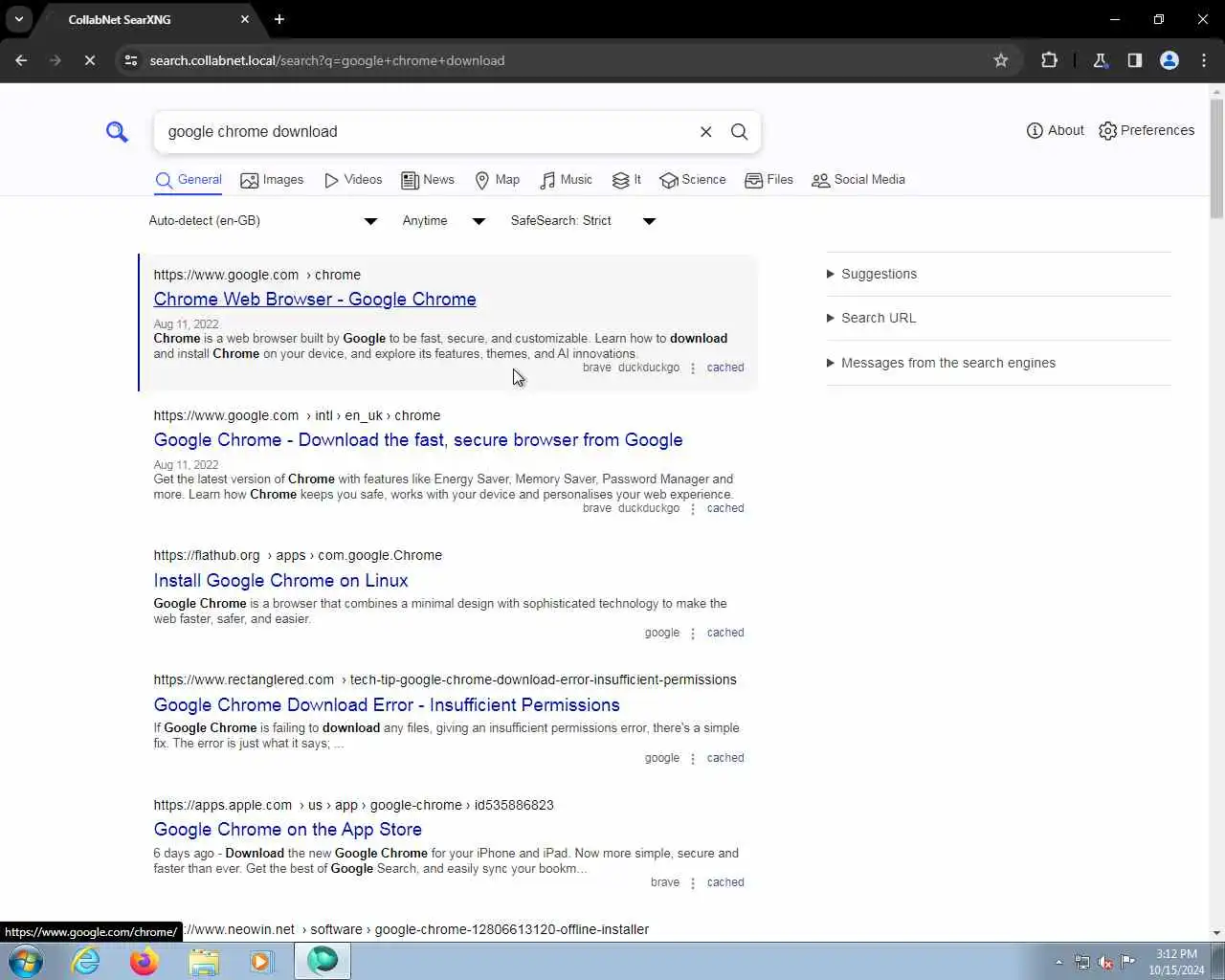The height and width of the screenshot is (980, 1225).
Task: Click the browser address bar URL
Action: pos(327,60)
